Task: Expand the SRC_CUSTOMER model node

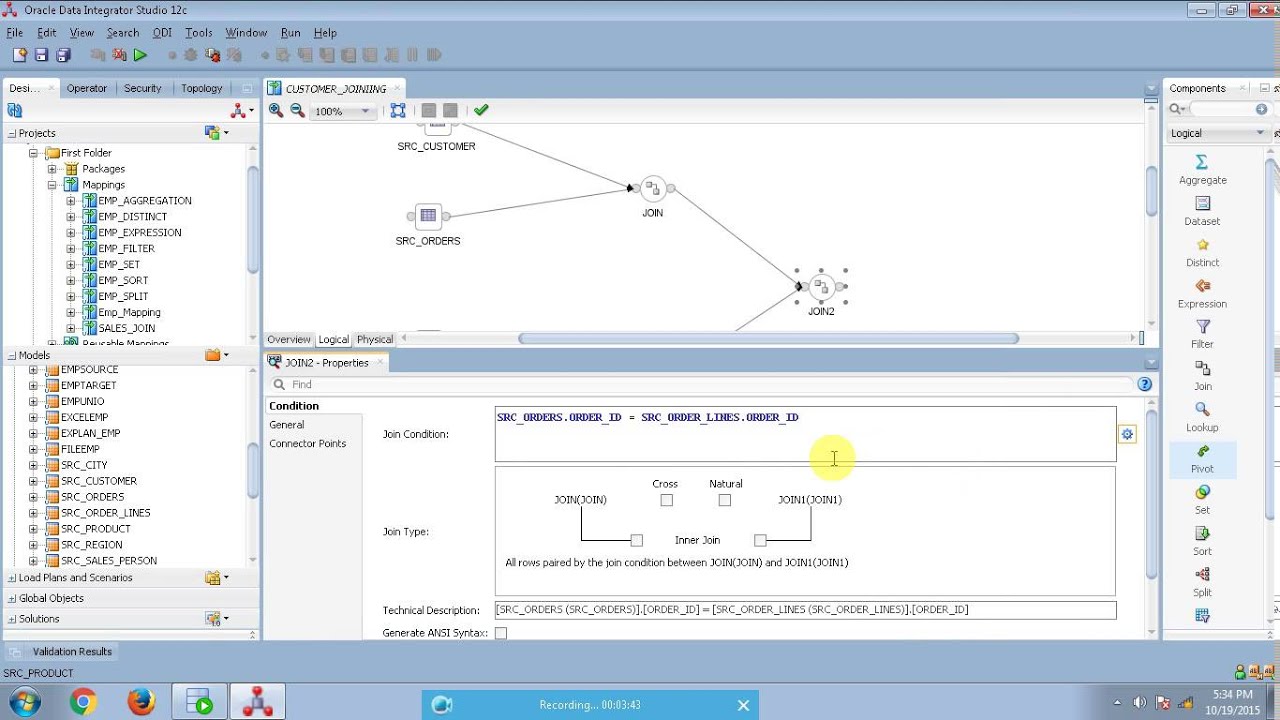Action: coord(33,481)
